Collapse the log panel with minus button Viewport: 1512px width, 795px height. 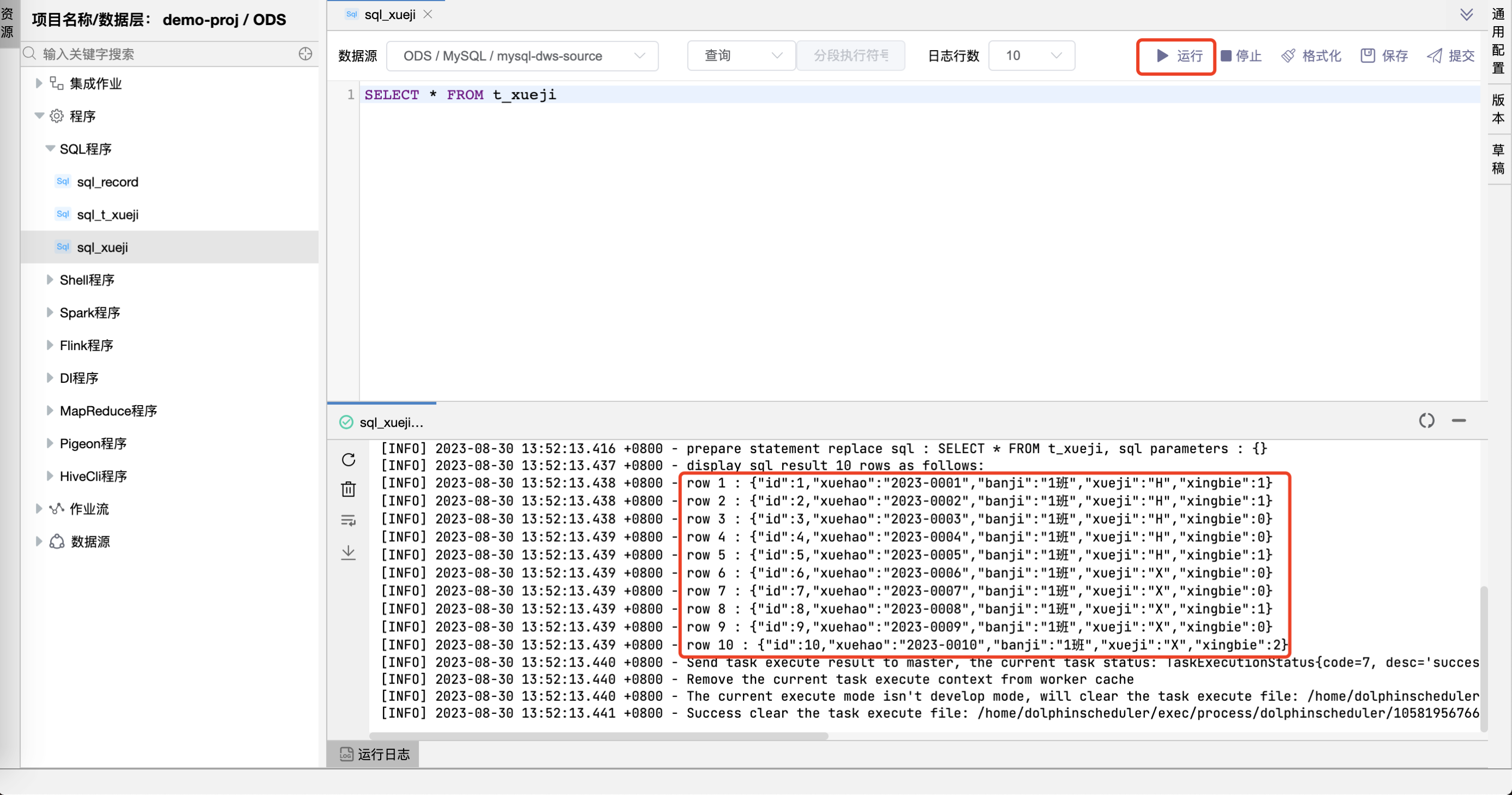[1459, 421]
